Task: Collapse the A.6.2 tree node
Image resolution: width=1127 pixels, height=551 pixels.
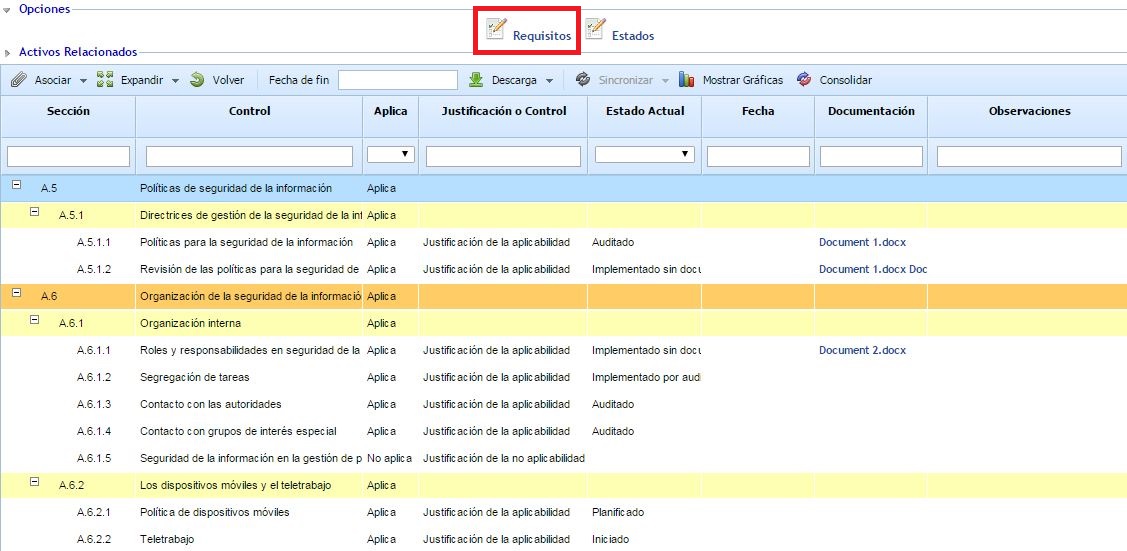Action: (35, 483)
